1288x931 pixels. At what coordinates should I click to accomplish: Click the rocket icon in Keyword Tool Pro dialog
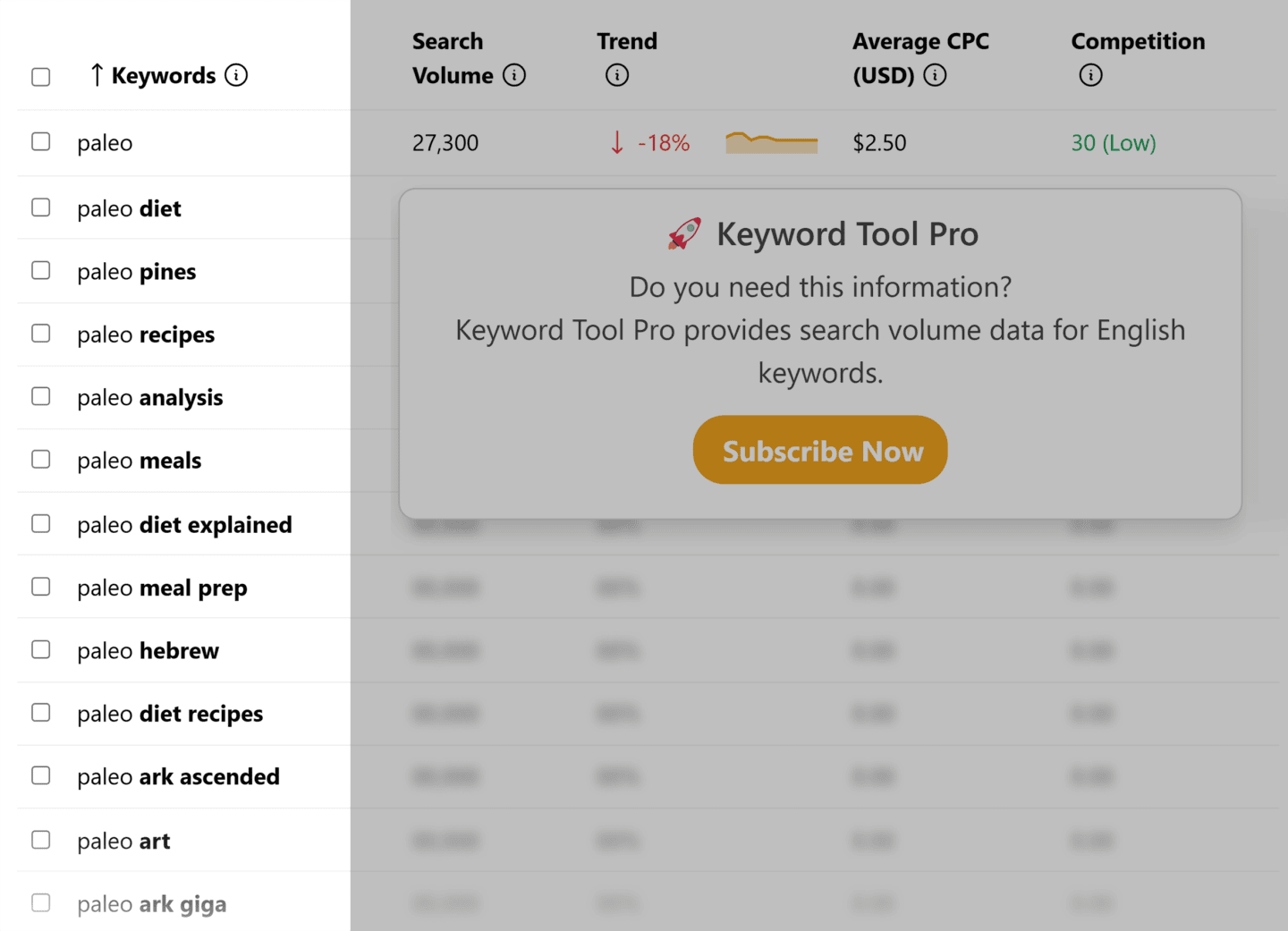click(x=682, y=233)
